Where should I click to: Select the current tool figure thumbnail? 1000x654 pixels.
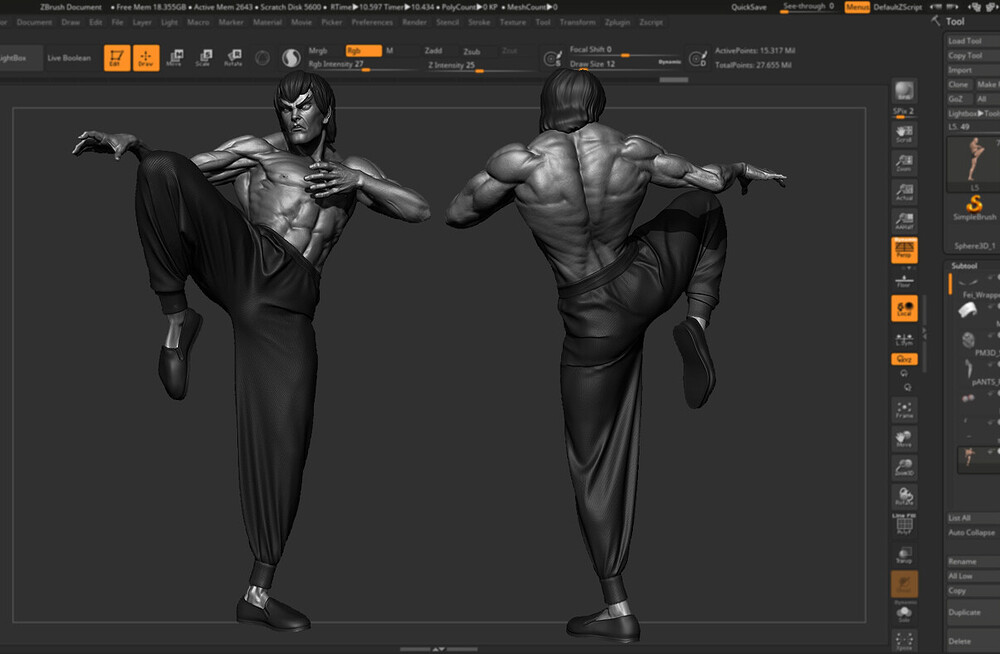974,163
